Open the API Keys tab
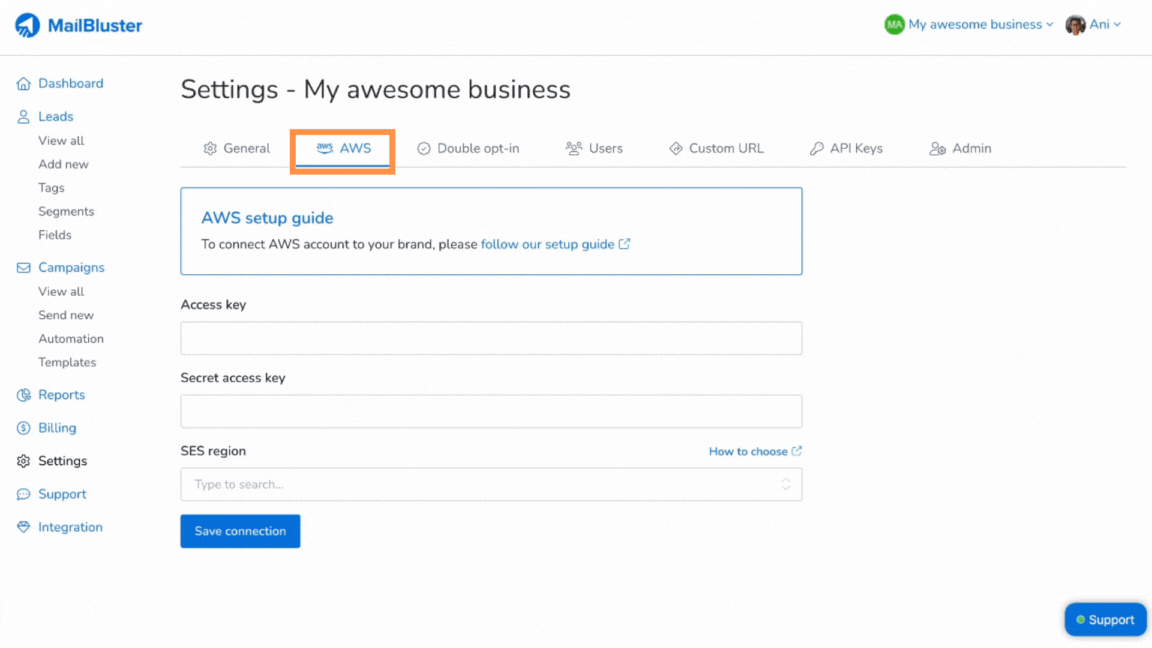The image size is (1152, 648). tap(847, 148)
